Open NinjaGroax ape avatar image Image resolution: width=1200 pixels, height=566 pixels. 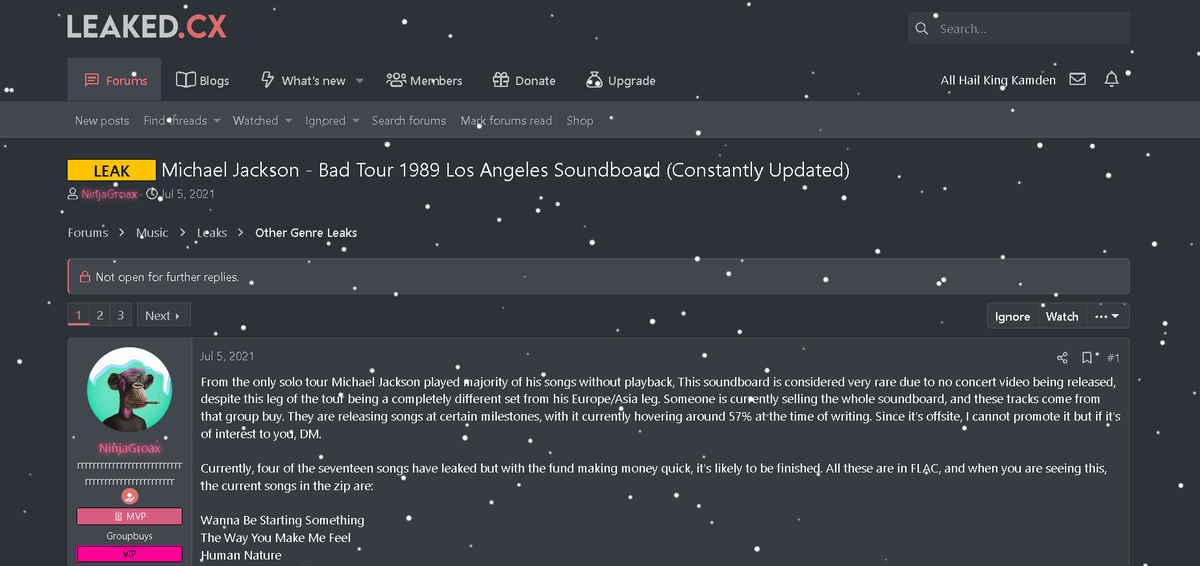130,391
